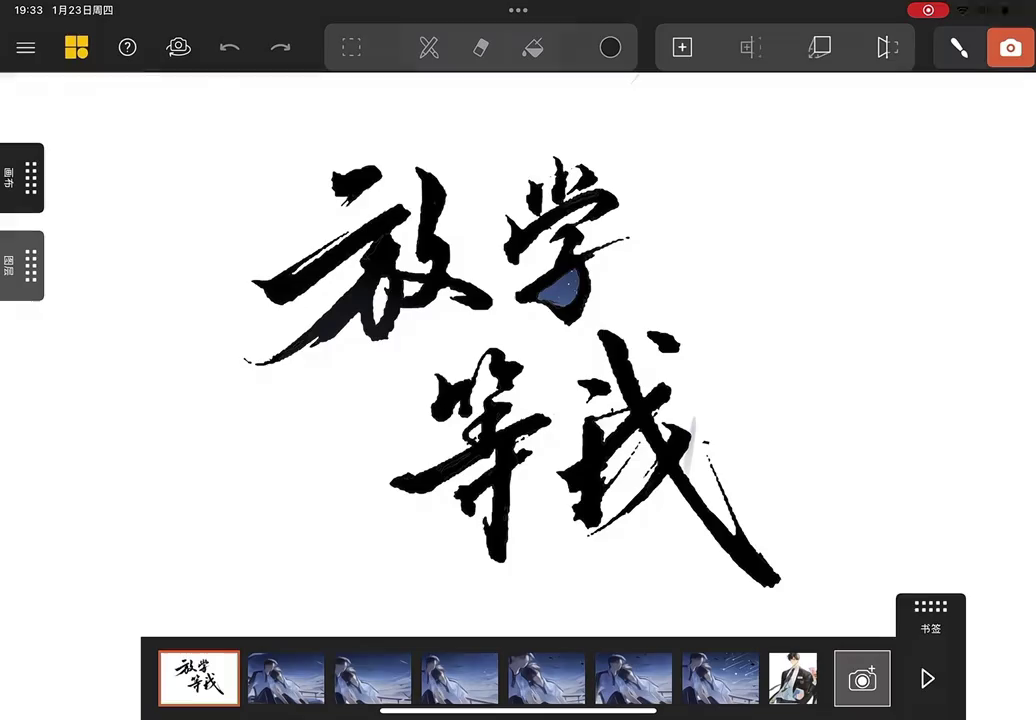Select the calligraphy frame thumbnail

[199, 678]
